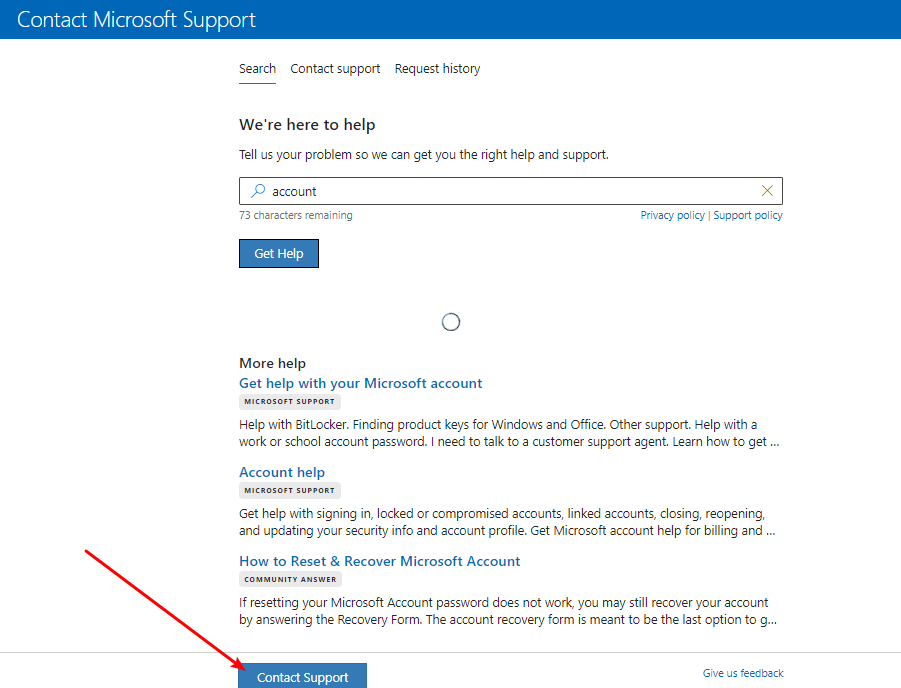Click the 'Get help with signing in' description snippet
Screen dimensions: 901x688
tap(507, 522)
